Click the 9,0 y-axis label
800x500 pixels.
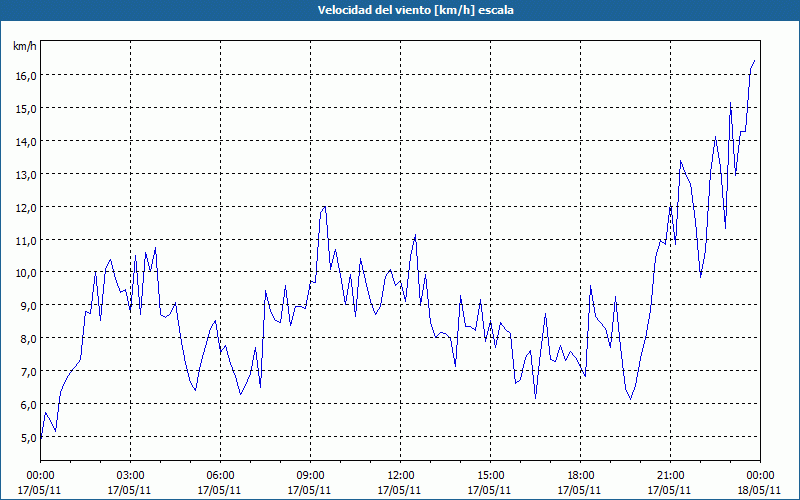point(28,306)
